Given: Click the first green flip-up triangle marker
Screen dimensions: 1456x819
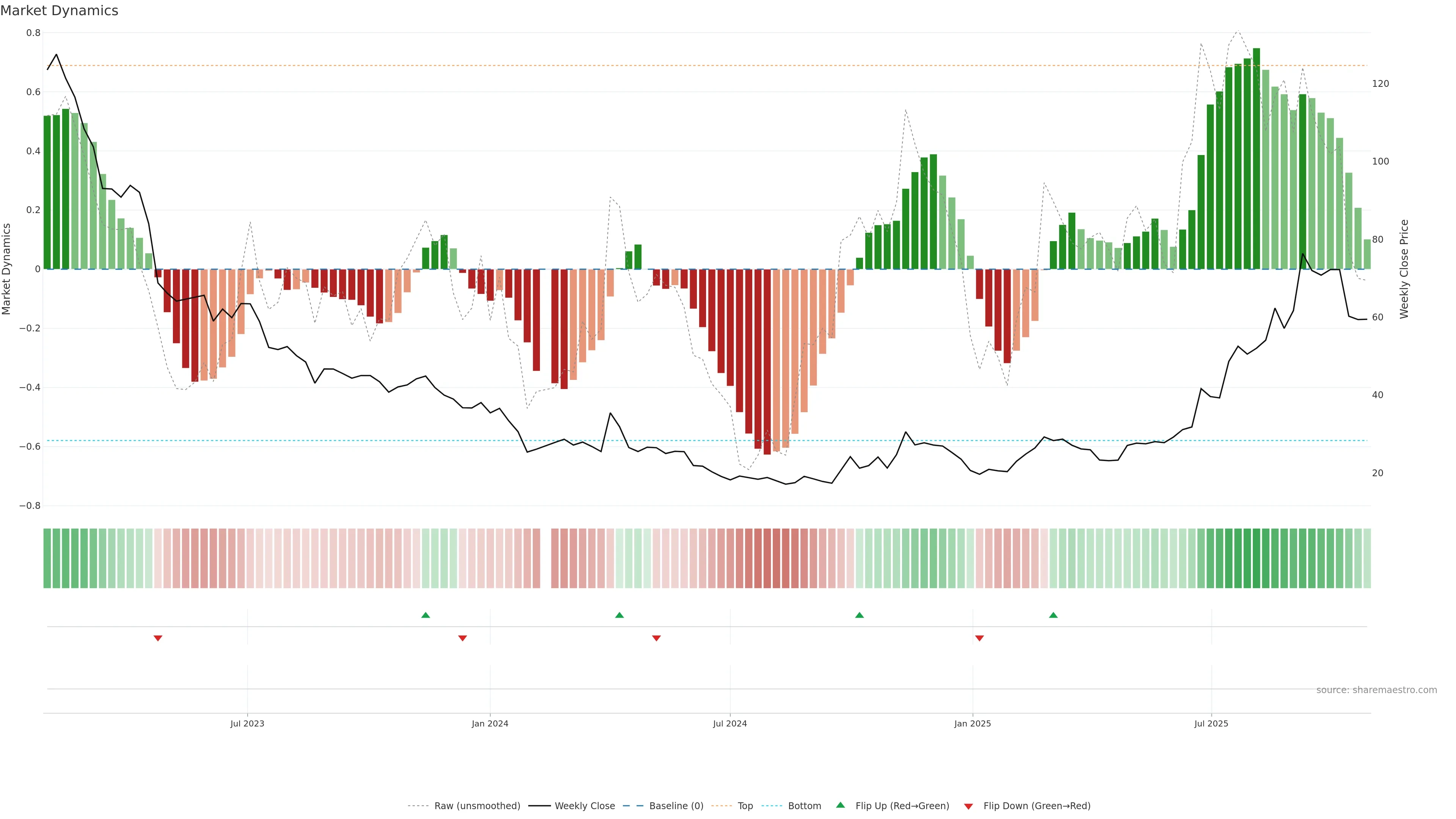Looking at the screenshot, I should (425, 615).
